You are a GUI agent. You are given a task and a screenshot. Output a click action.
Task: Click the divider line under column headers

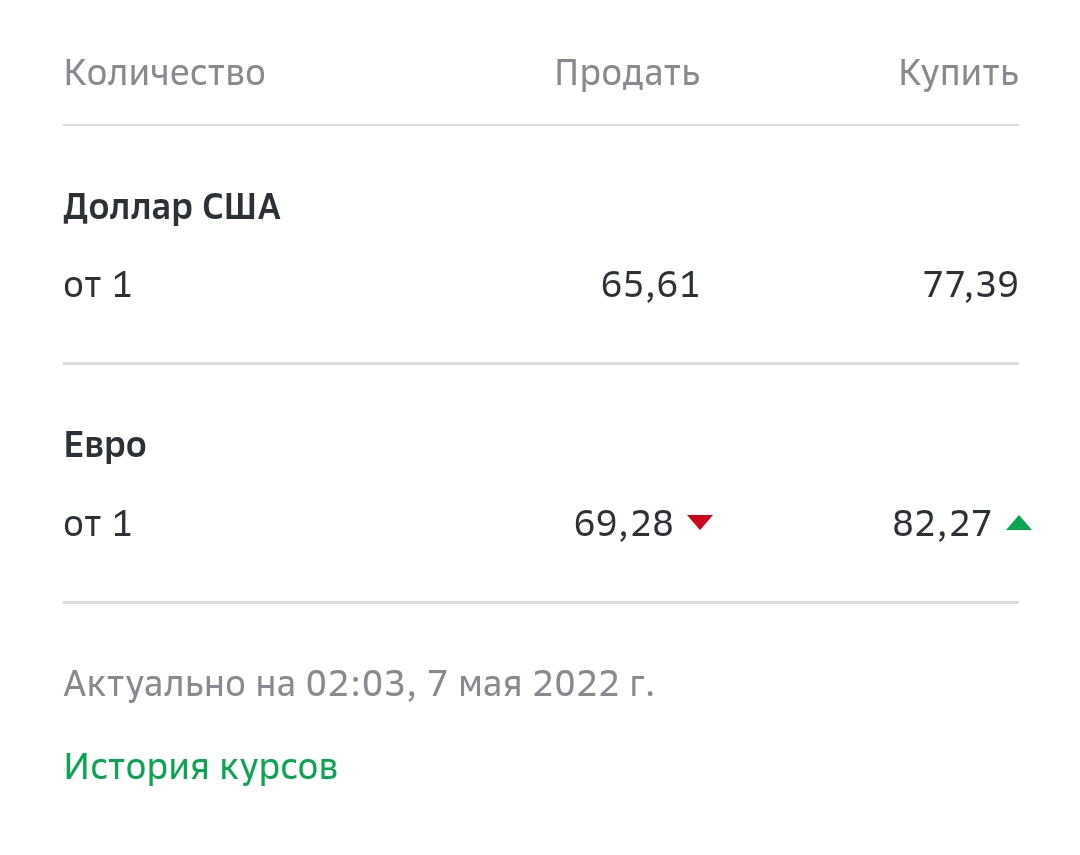[x=541, y=125]
